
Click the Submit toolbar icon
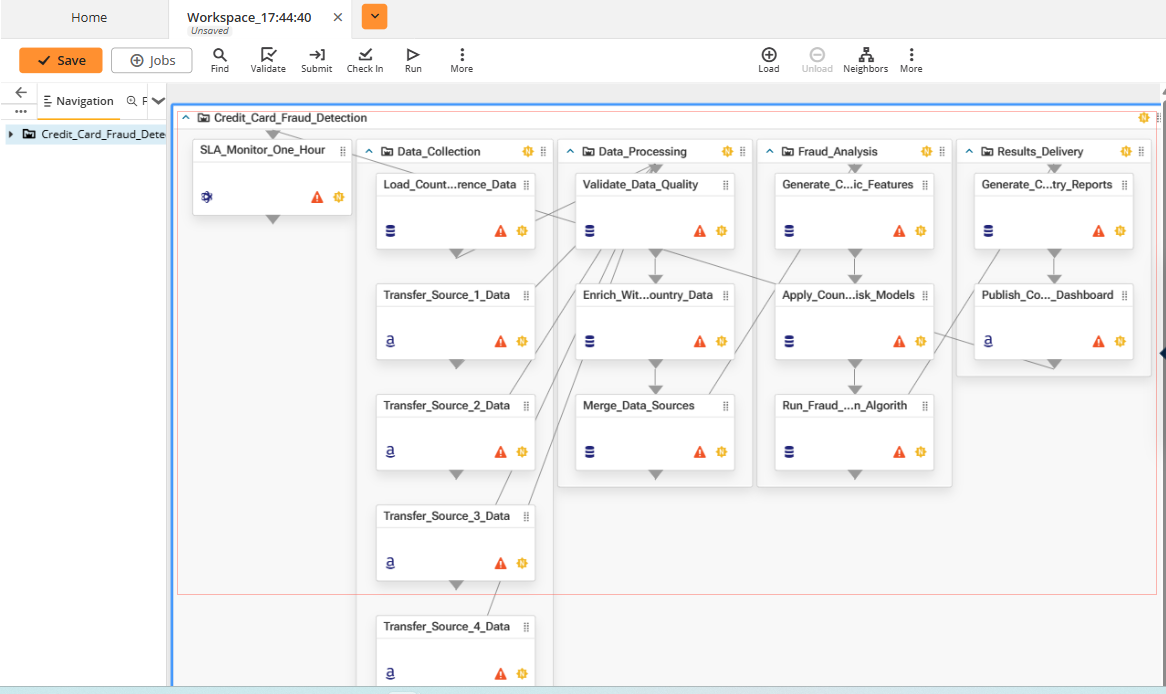click(317, 55)
